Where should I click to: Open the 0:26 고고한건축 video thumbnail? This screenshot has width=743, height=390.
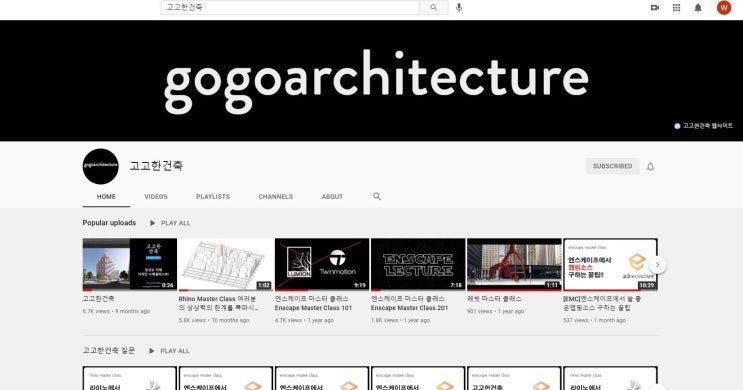pos(129,264)
